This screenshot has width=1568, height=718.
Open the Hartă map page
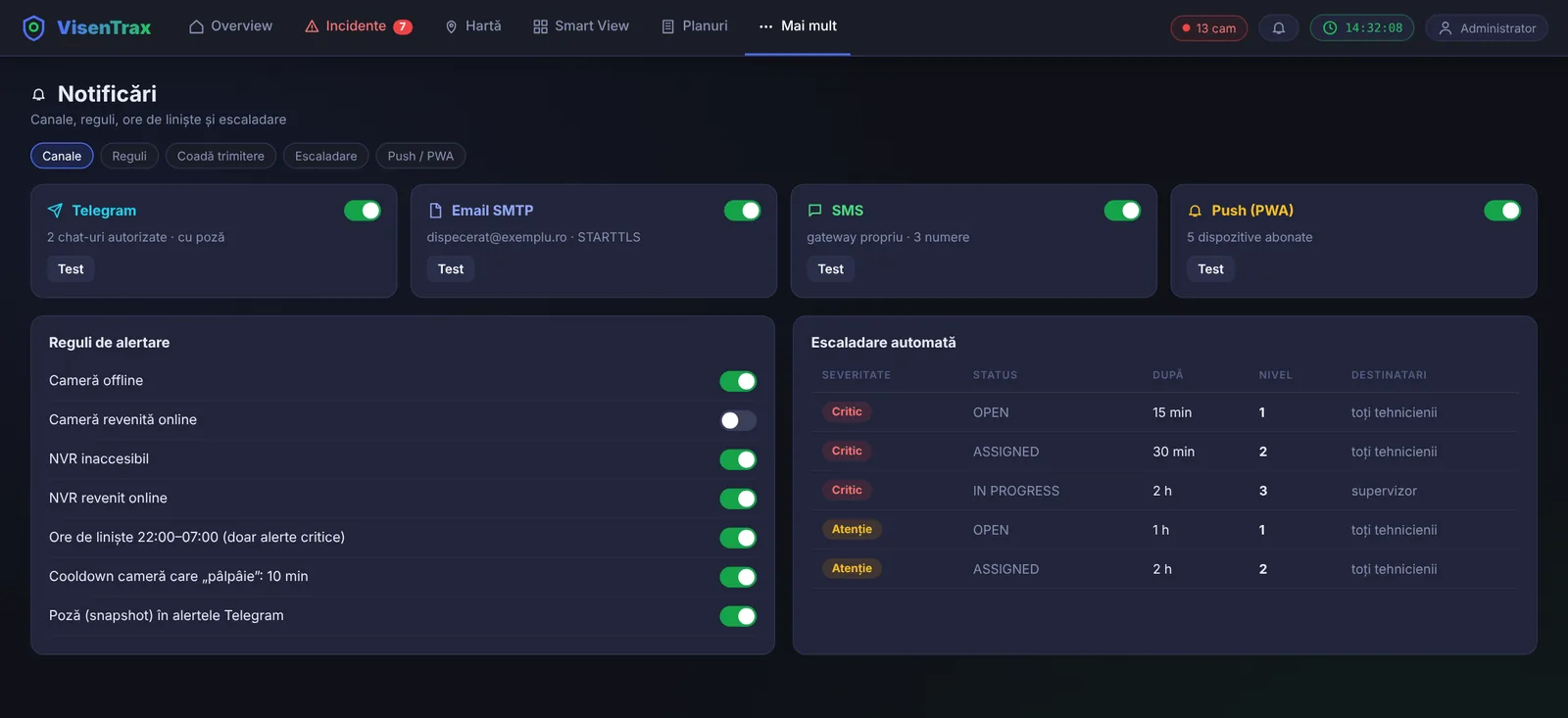tap(472, 26)
